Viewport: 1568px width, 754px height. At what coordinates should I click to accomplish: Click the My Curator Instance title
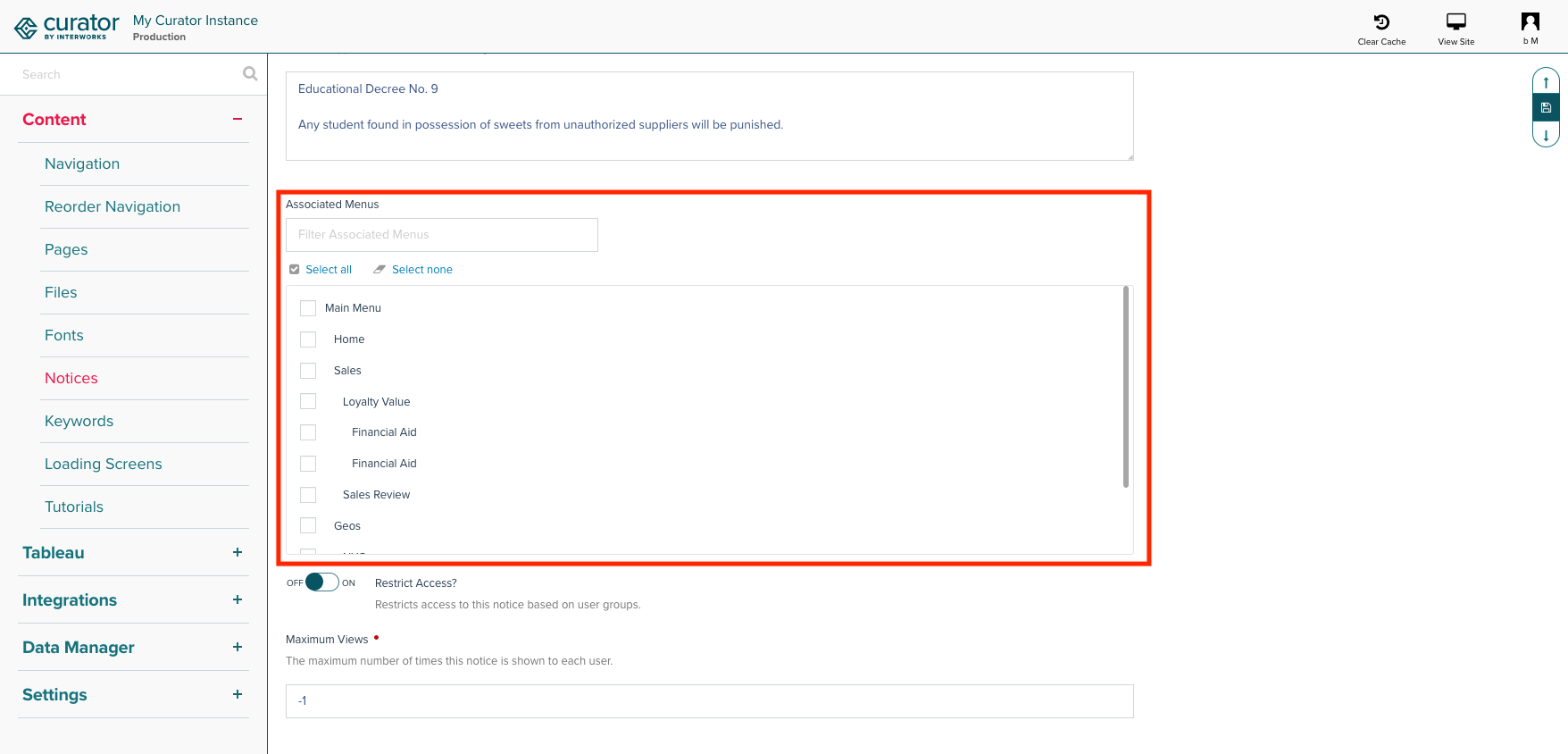coord(196,21)
